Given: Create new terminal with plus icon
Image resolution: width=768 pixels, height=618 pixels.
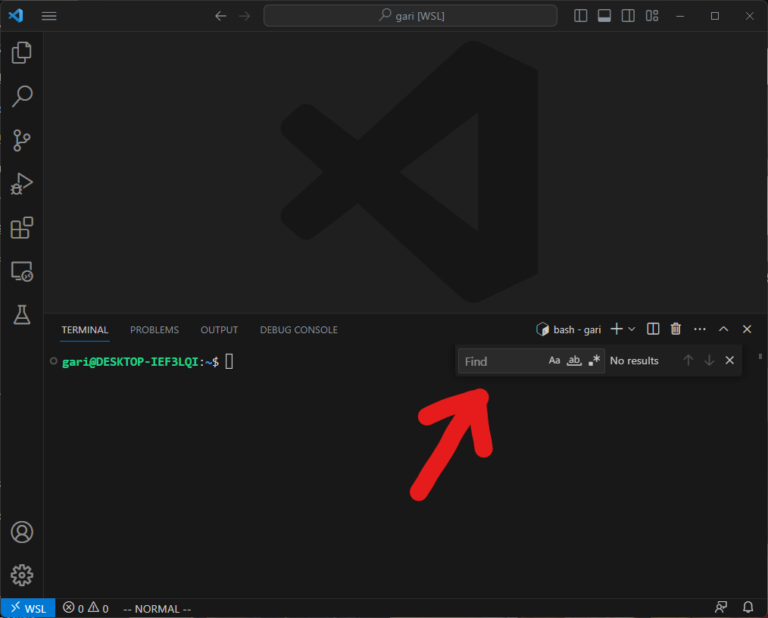Looking at the screenshot, I should click(x=617, y=329).
